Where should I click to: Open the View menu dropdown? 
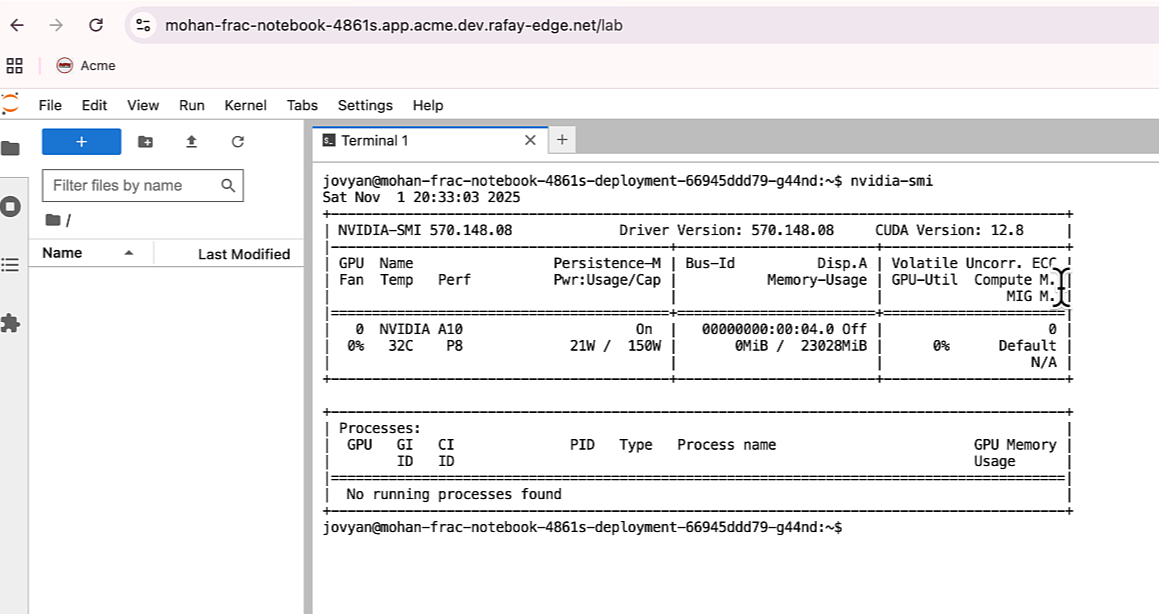[x=143, y=105]
